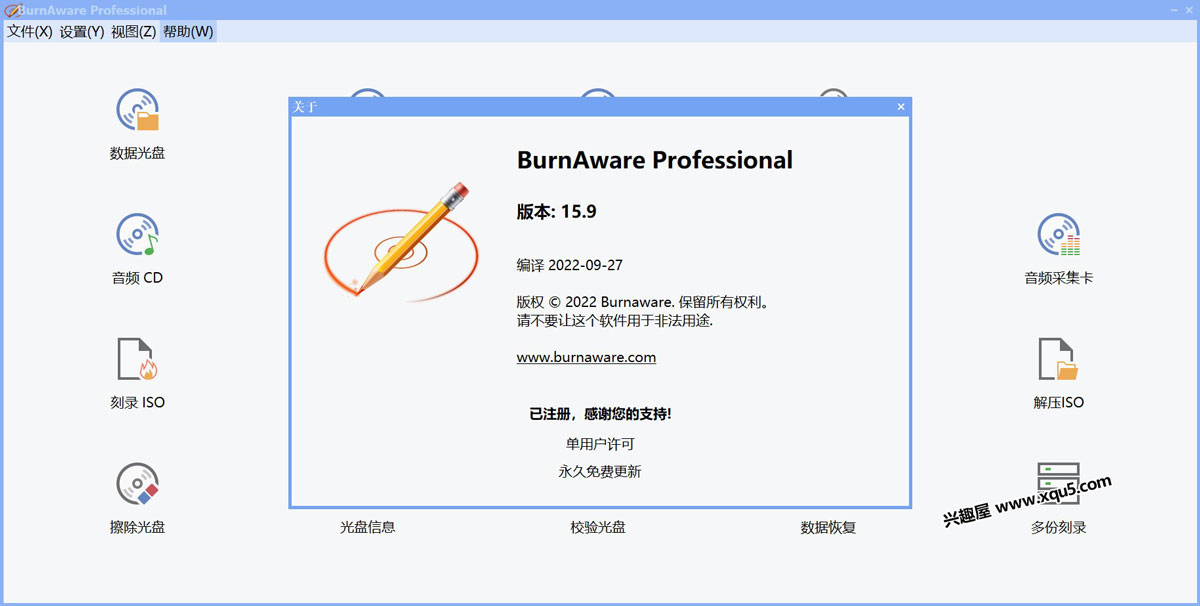Click the 版本: 15.9 text

(556, 211)
